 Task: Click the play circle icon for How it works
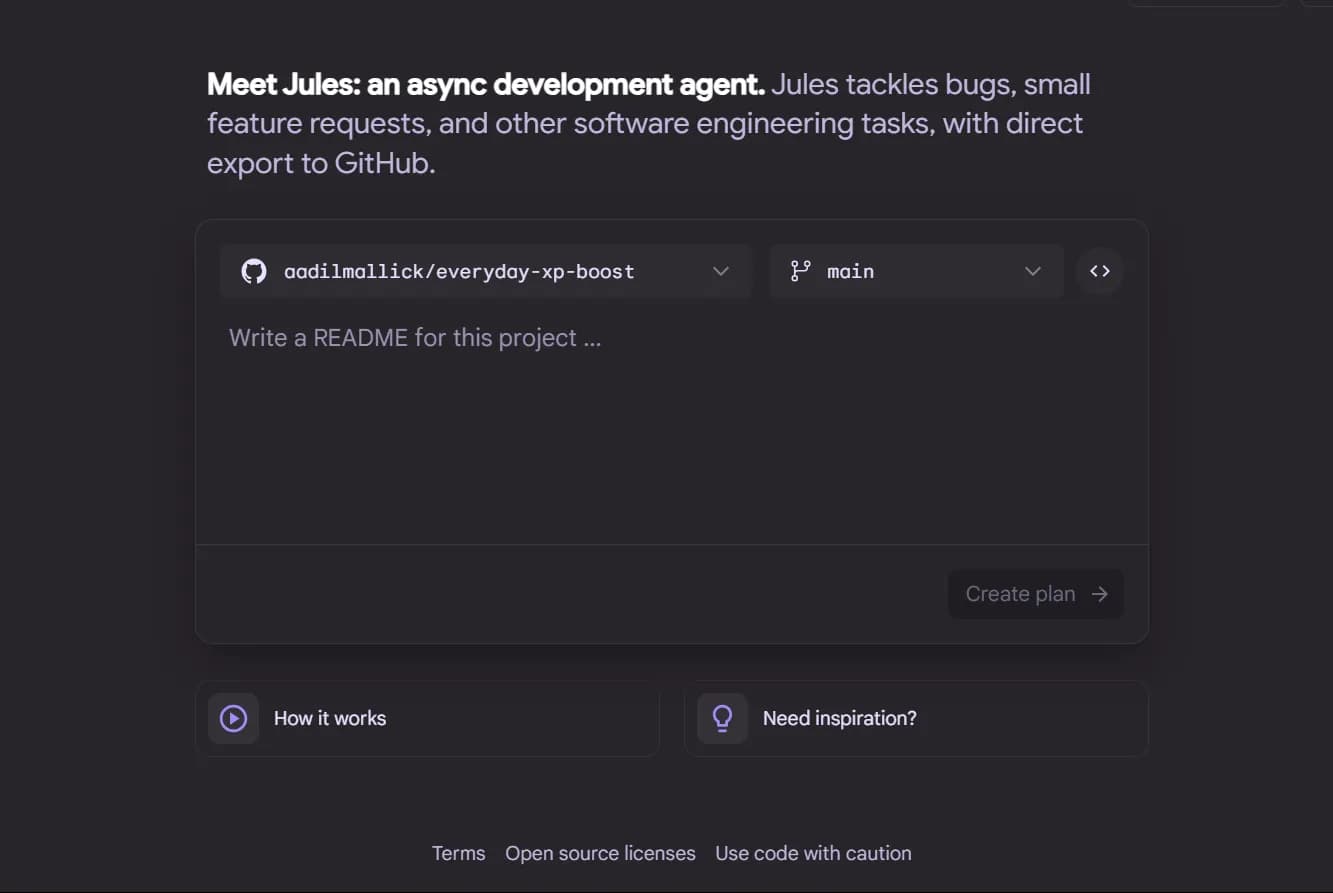click(233, 718)
